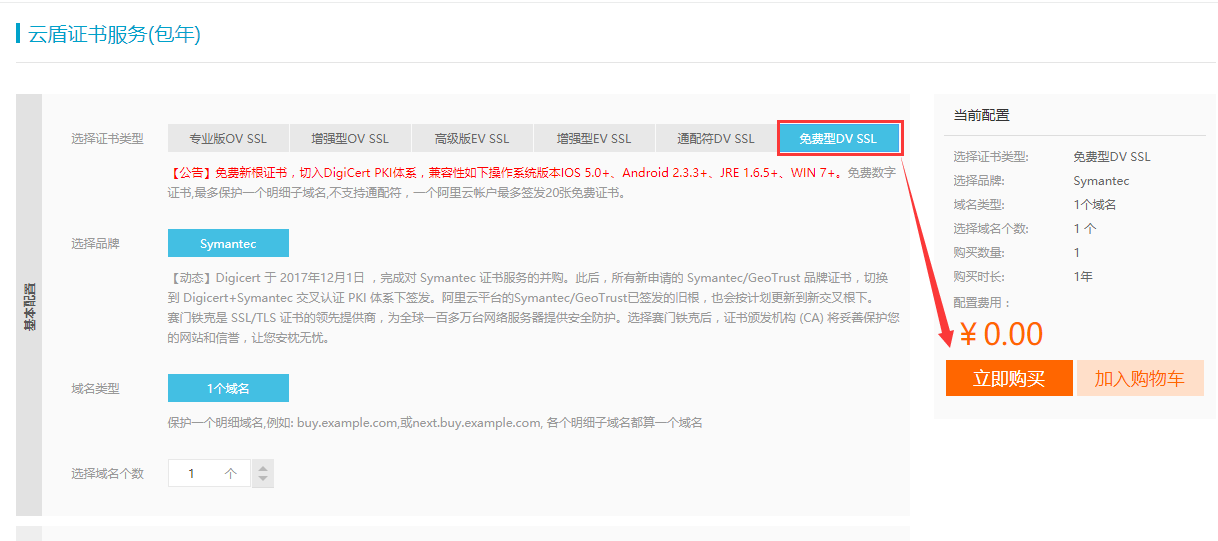Choose 增强型OV SSL certificate type
Screen dimensions: 1218x541
tap(350, 139)
